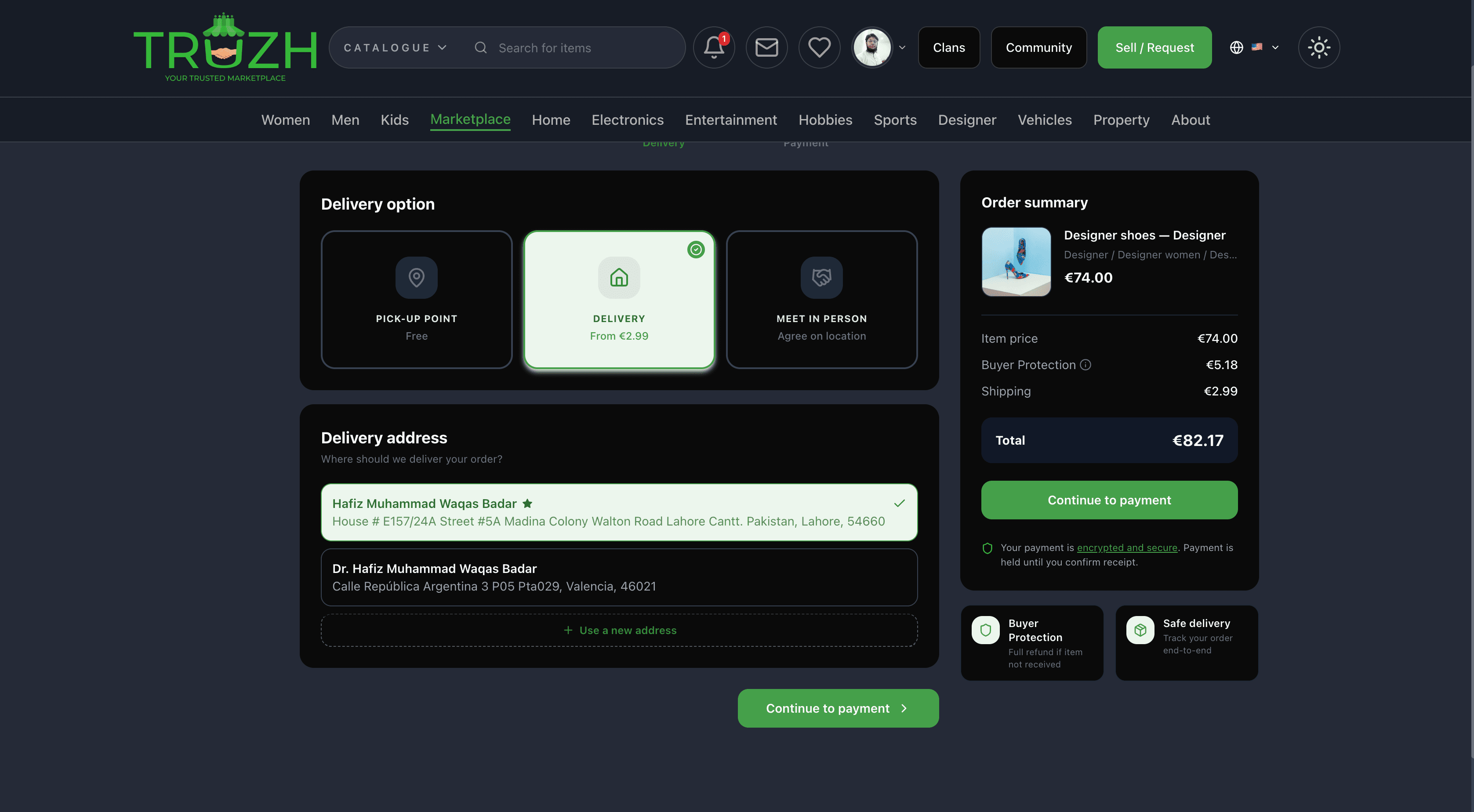Click the search magnifier icon

(481, 47)
